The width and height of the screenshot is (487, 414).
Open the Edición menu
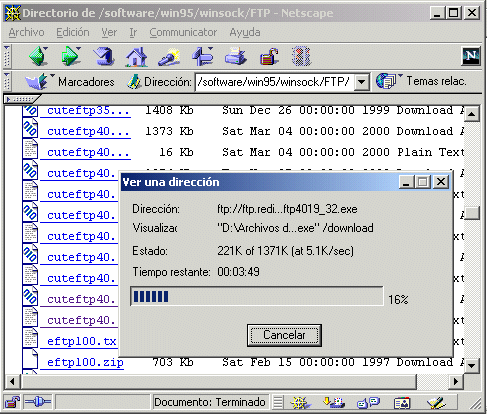73,32
